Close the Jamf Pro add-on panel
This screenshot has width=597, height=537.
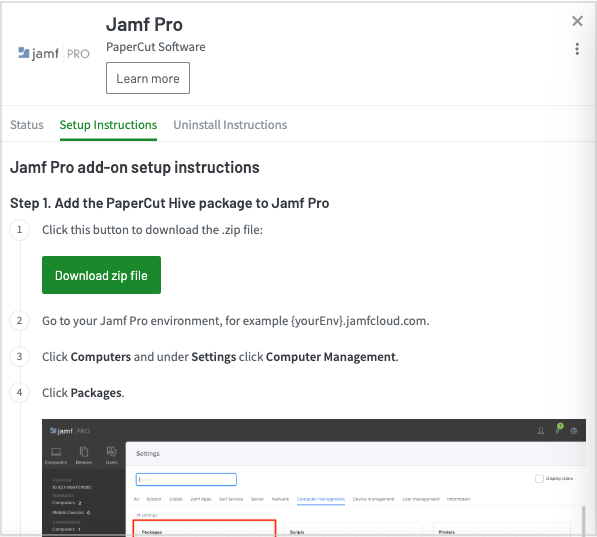pyautogui.click(x=577, y=21)
